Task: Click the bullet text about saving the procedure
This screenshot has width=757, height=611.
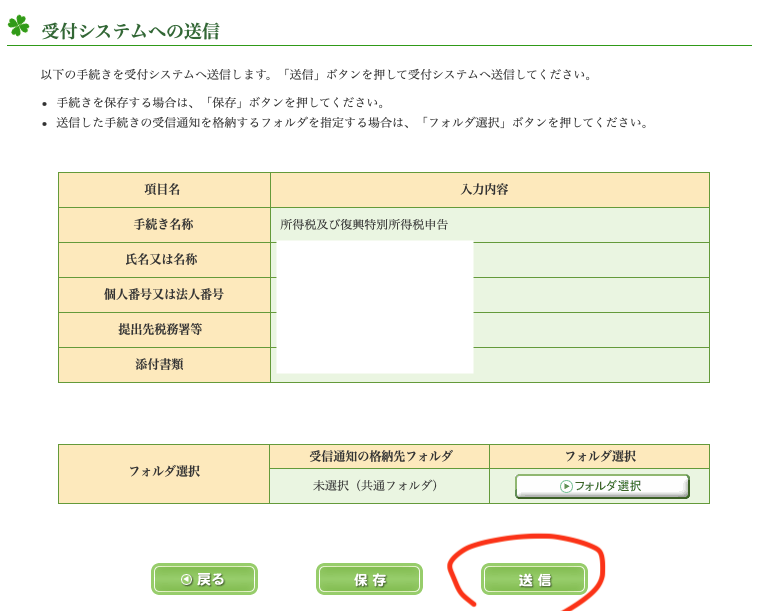Action: (x=221, y=103)
